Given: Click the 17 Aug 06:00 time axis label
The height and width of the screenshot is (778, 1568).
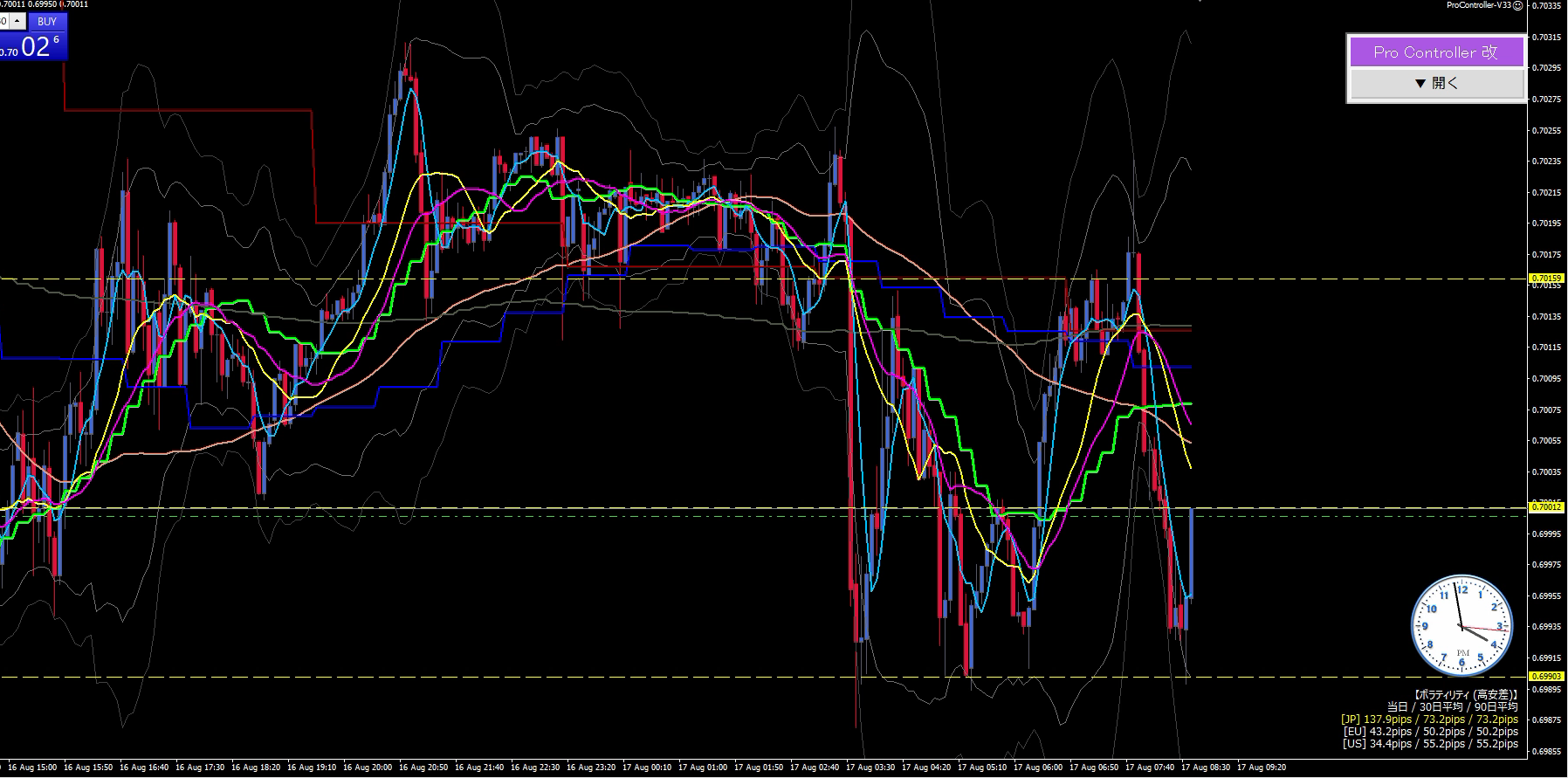Looking at the screenshot, I should [x=1038, y=768].
